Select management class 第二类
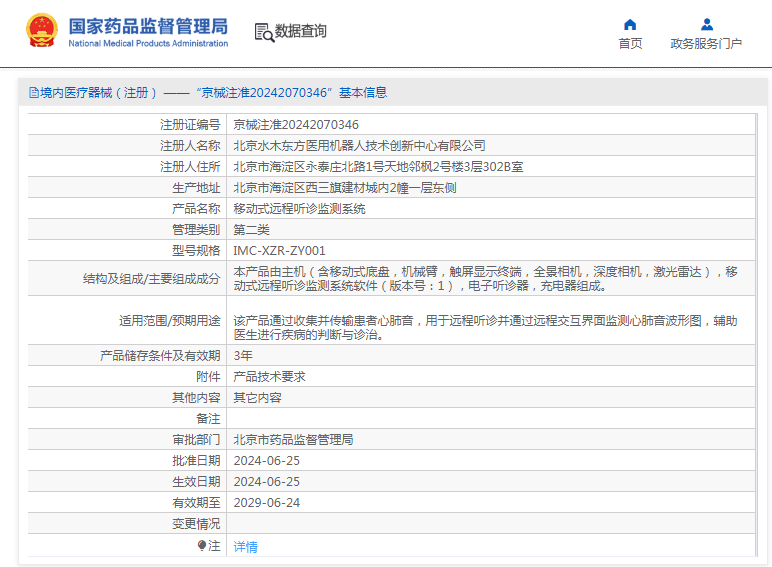 (252, 229)
